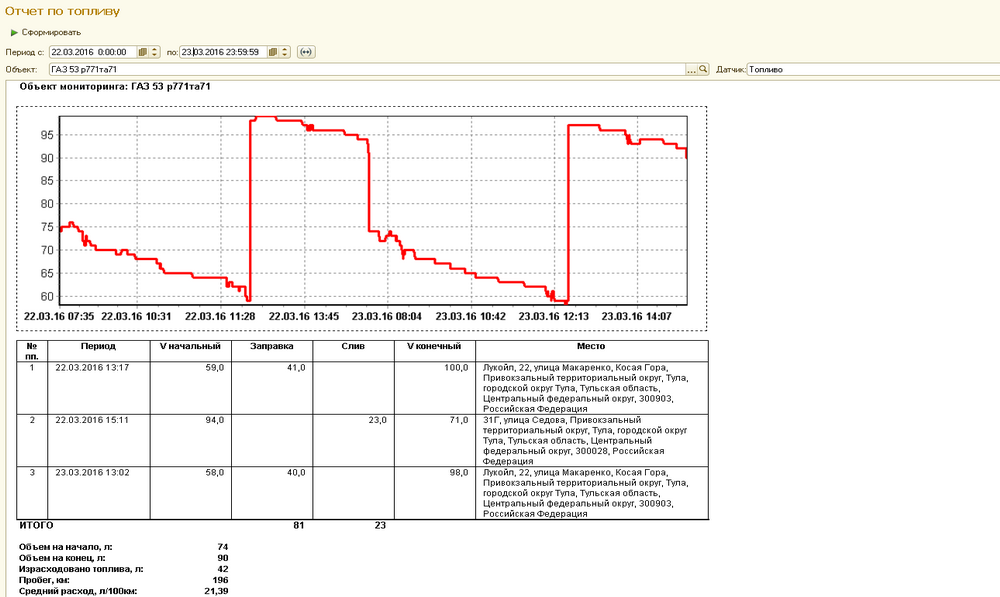Click the Сформировать report button
The height and width of the screenshot is (597, 1000).
pyautogui.click(x=46, y=33)
